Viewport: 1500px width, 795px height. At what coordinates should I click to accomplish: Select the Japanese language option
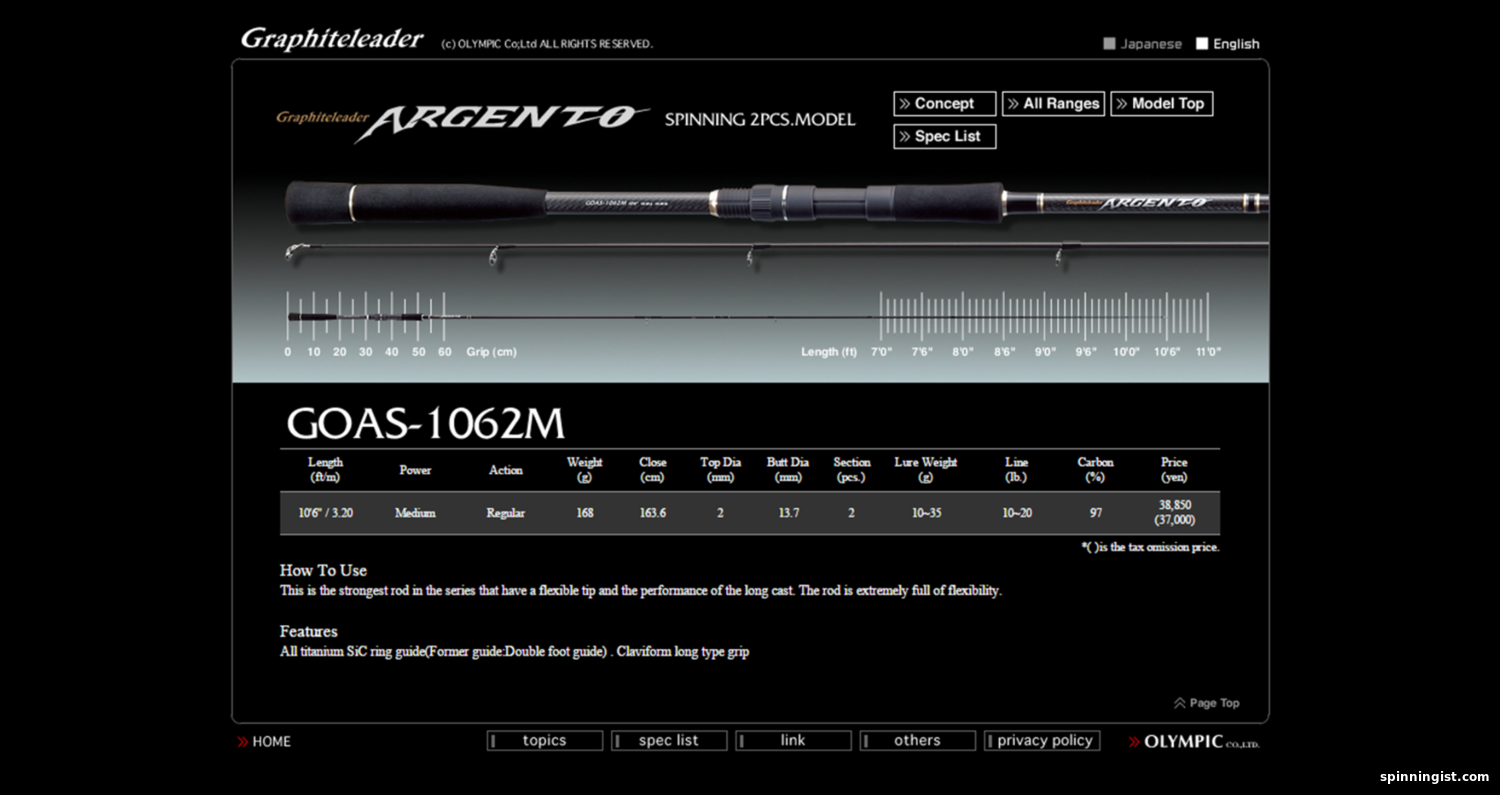(1142, 44)
